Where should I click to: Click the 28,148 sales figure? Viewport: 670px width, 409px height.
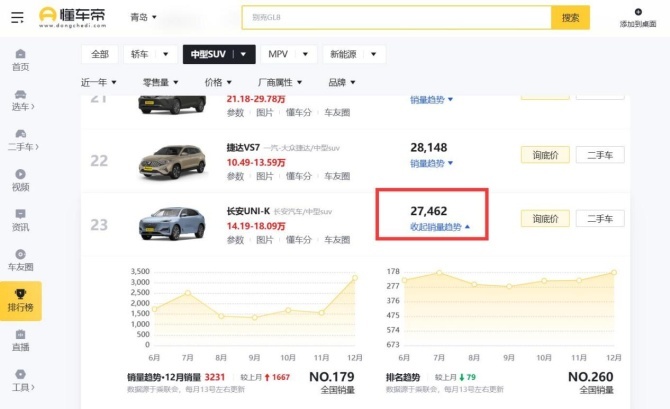click(429, 147)
